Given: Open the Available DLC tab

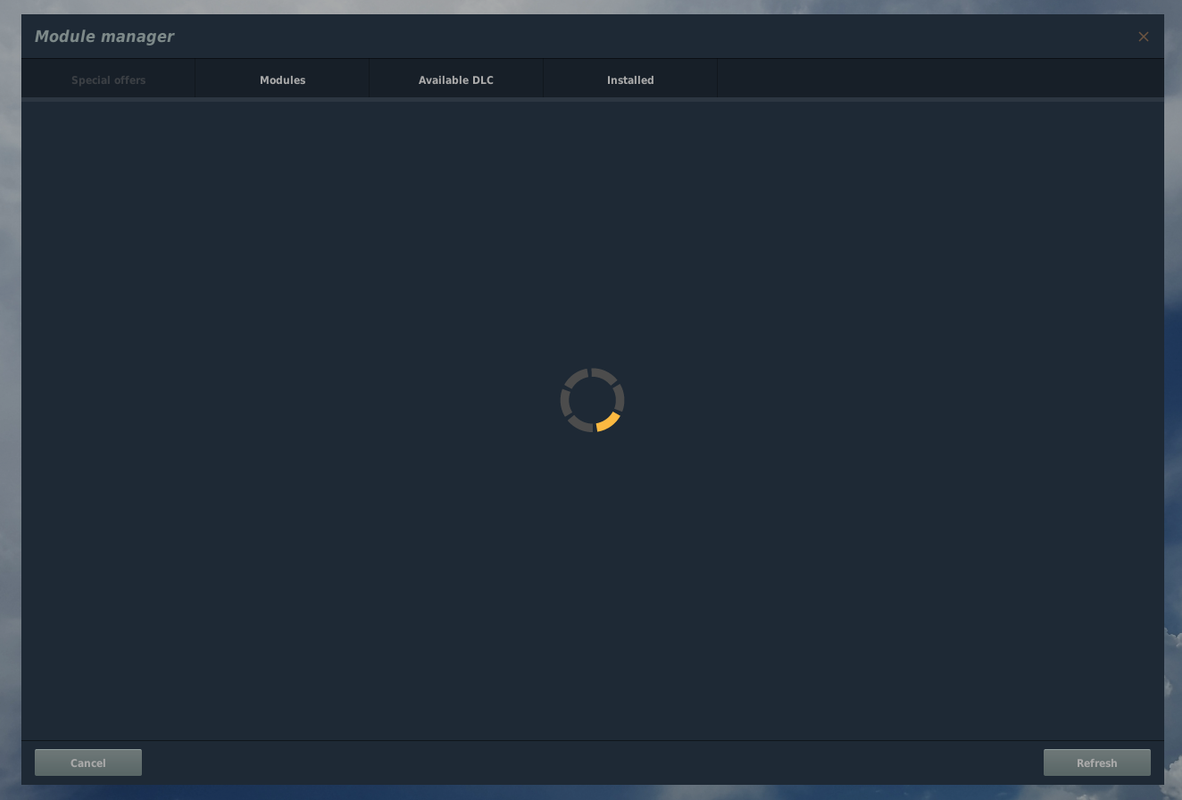Looking at the screenshot, I should [x=456, y=80].
